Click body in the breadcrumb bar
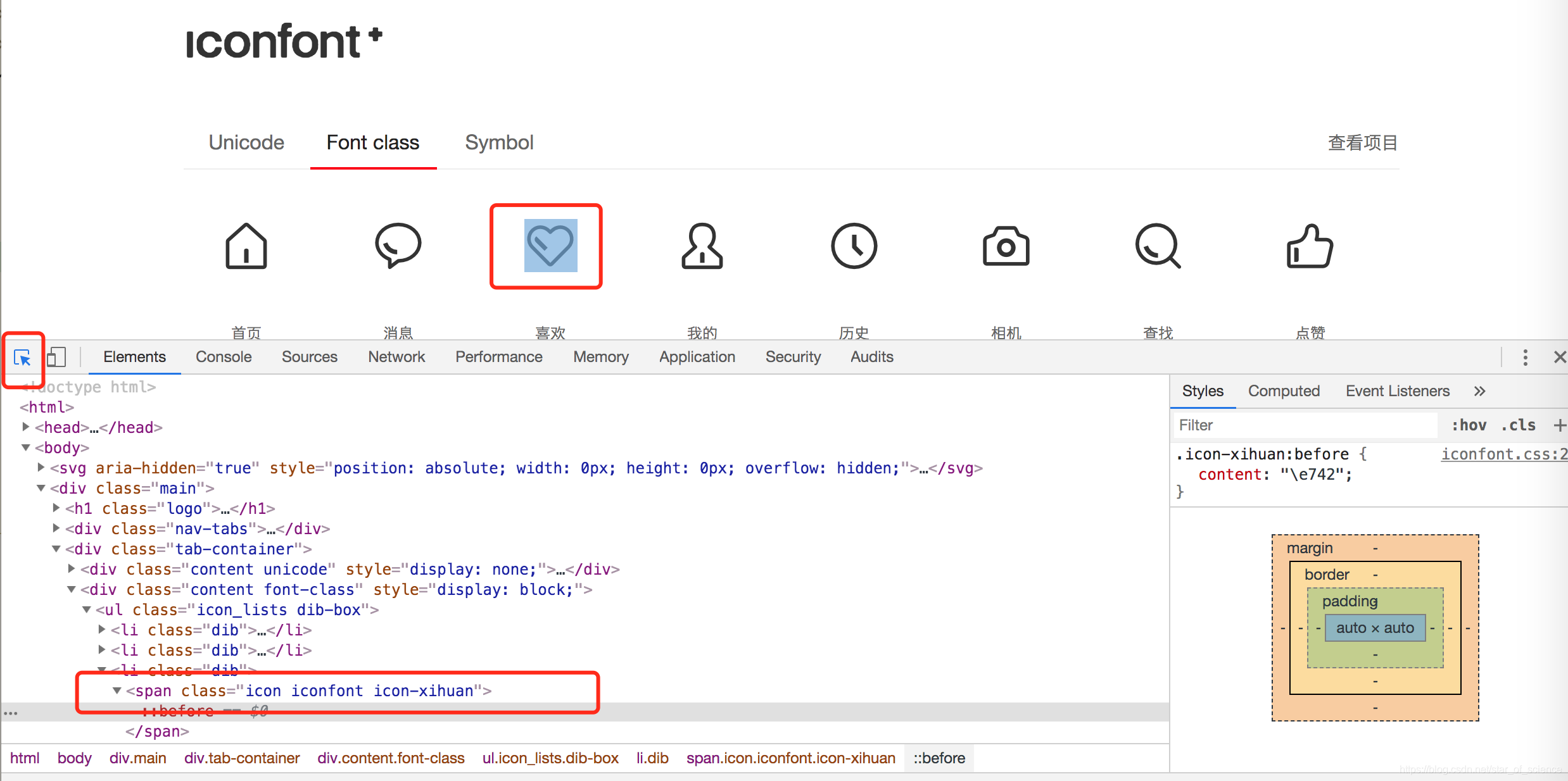 click(74, 758)
